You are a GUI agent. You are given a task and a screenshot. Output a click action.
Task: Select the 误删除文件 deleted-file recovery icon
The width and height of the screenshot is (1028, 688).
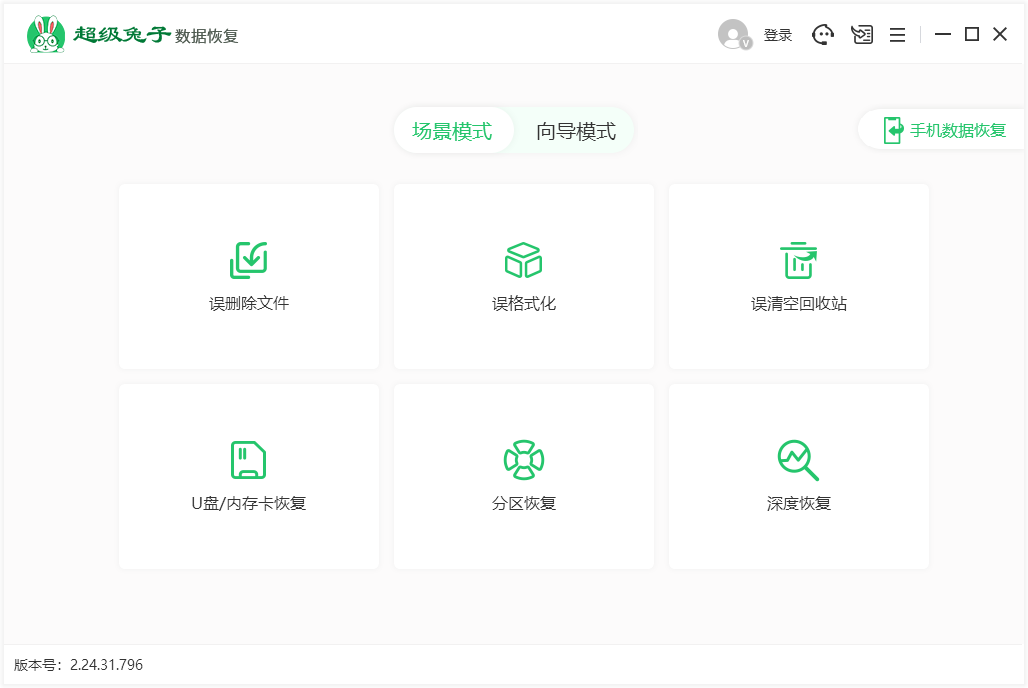click(x=249, y=258)
